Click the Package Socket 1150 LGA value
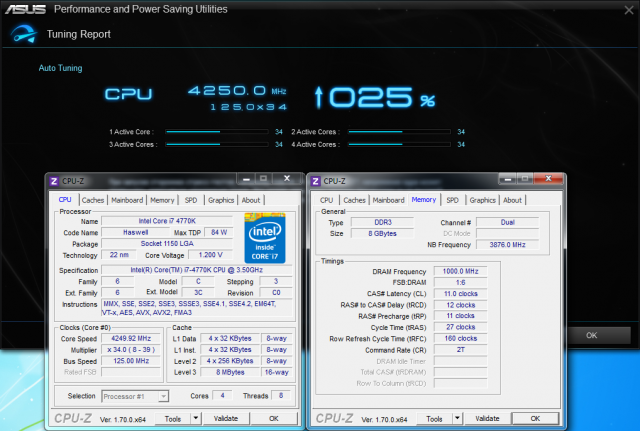This screenshot has height=431, width=640. click(167, 244)
